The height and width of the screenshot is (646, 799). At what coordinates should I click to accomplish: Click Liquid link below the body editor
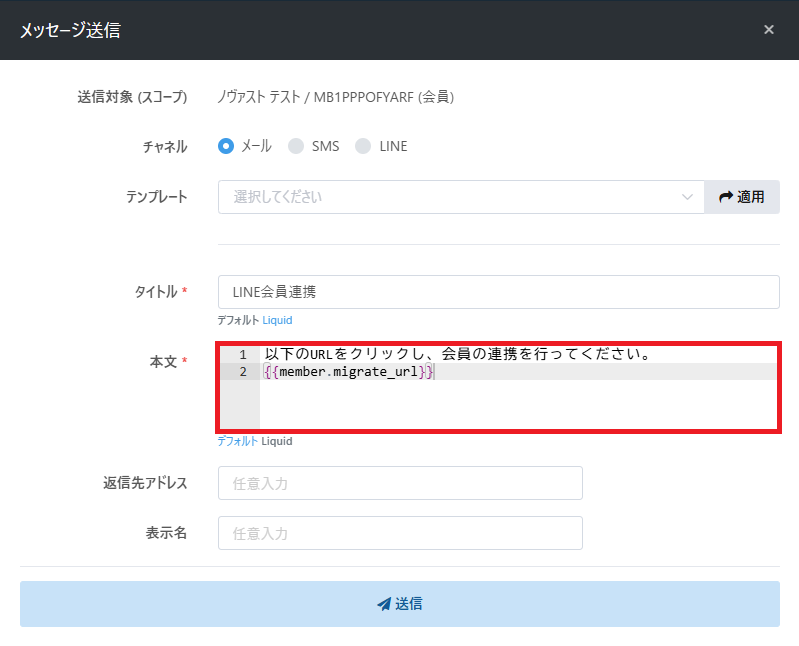point(278,441)
